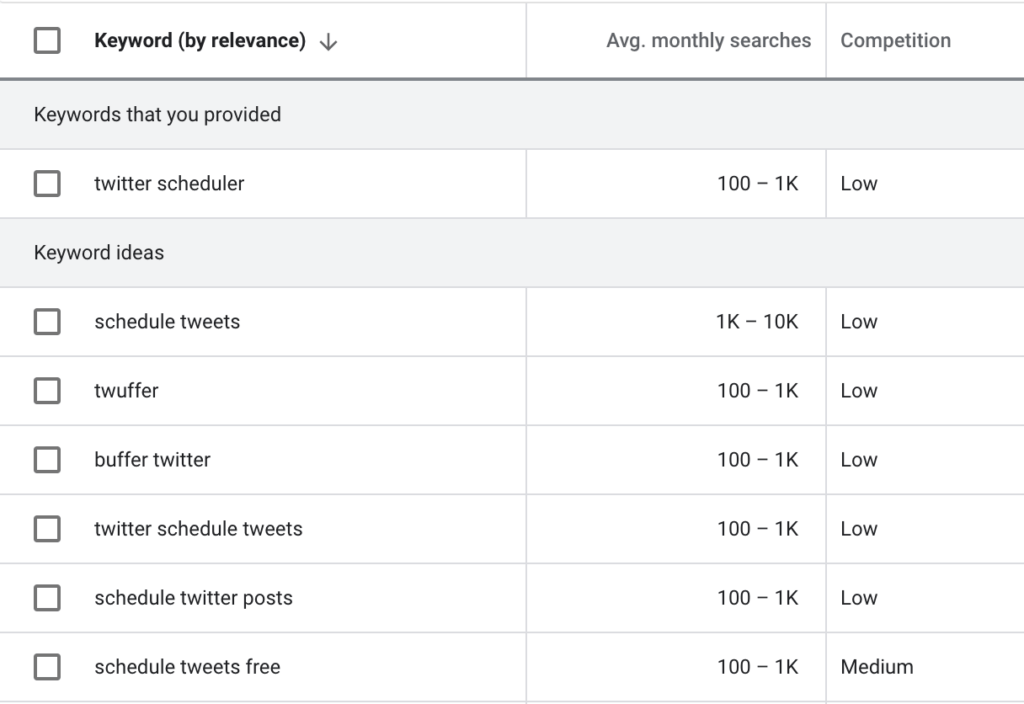Click the 'schedule tweets' keyword text
Image resolution: width=1024 pixels, height=704 pixels.
(x=167, y=322)
